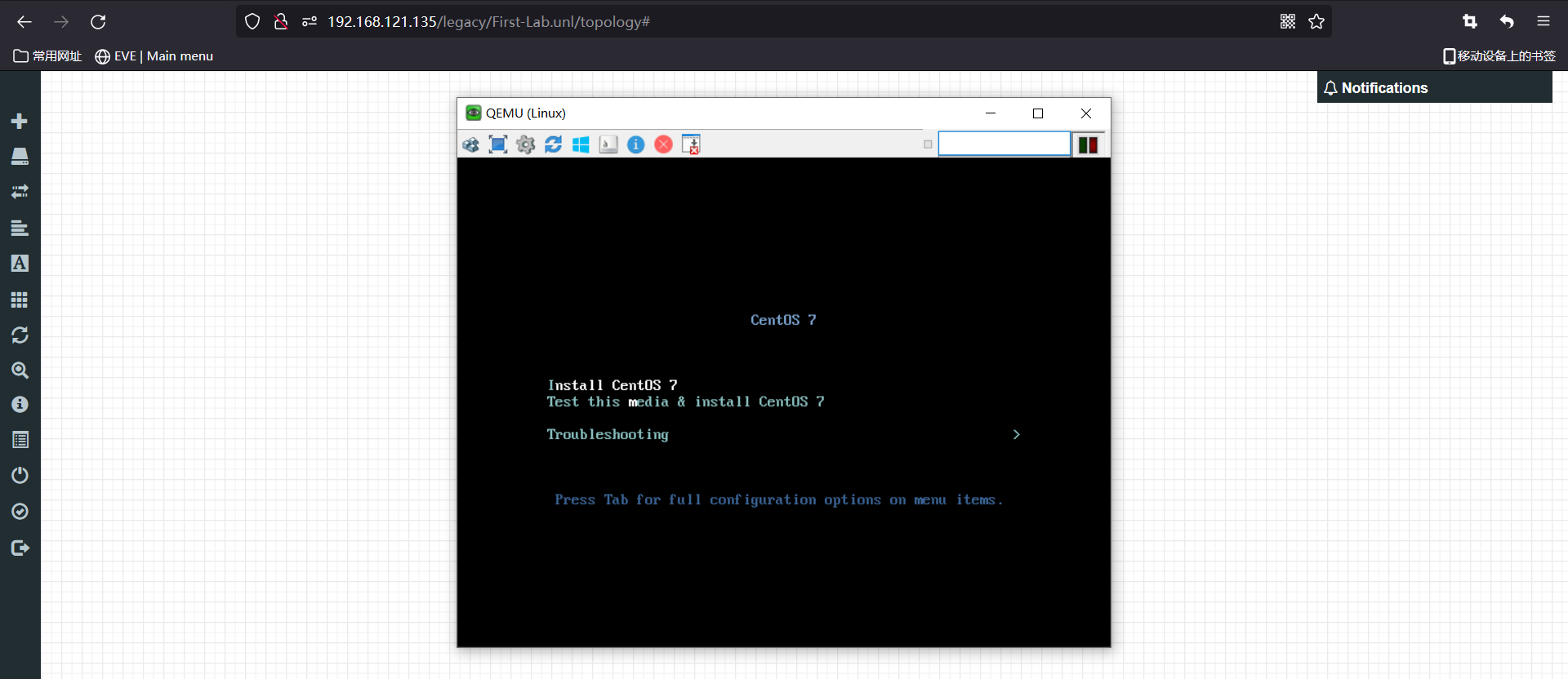1568x679 pixels.
Task: Click the logout icon in sidebar
Action: [20, 548]
